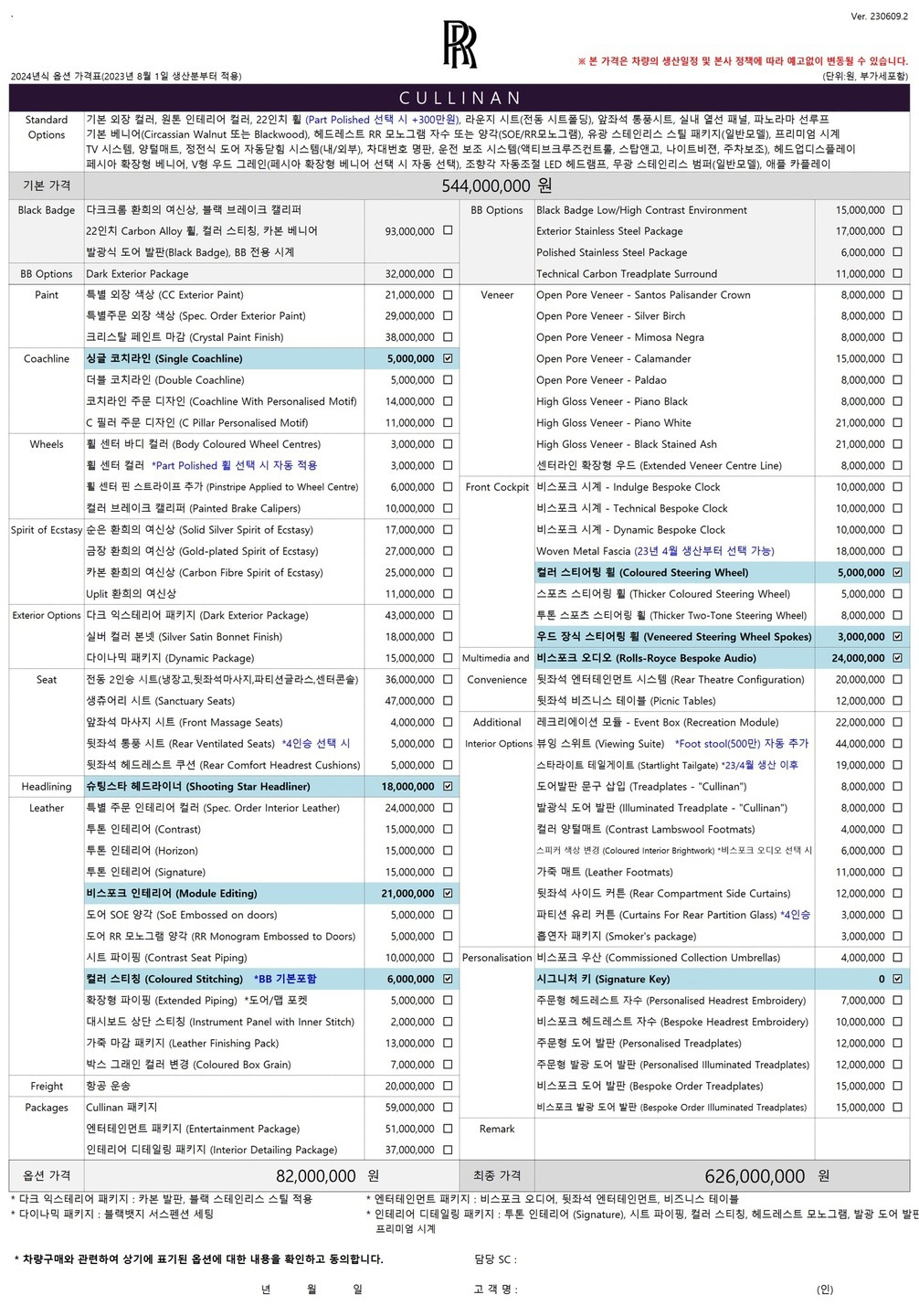Uncheck the Veneered Steering Wheel Spokes box
The height and width of the screenshot is (1316, 919).
(x=897, y=637)
